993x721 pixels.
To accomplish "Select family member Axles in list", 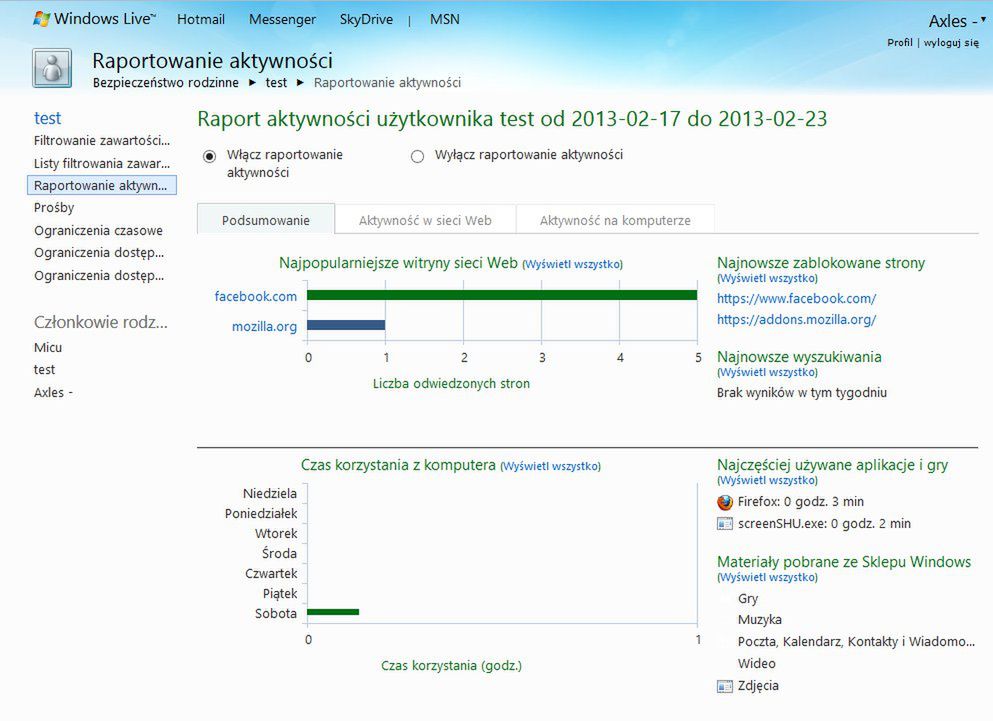I will 53,392.
